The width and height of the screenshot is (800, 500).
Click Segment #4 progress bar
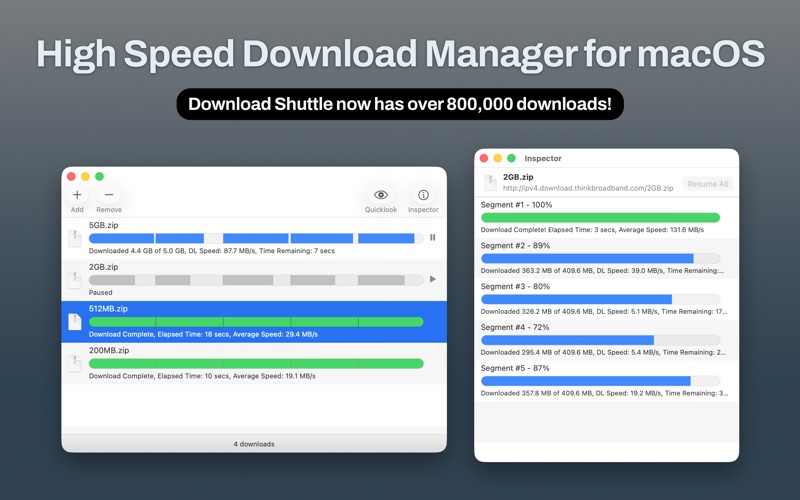(x=601, y=340)
